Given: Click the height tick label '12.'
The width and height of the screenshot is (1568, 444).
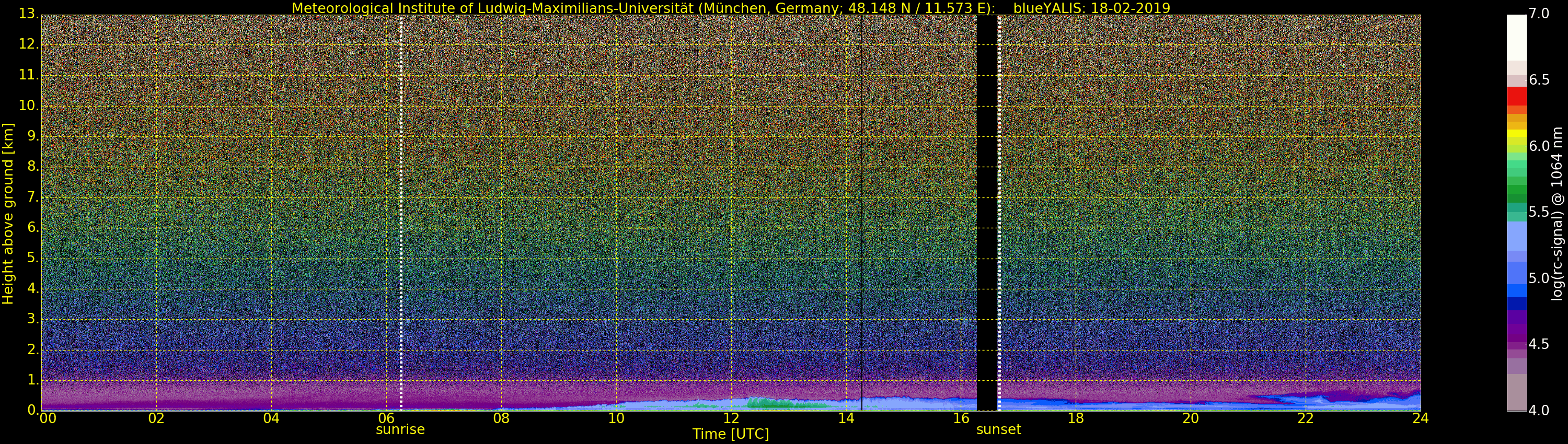Looking at the screenshot, I should (x=29, y=44).
